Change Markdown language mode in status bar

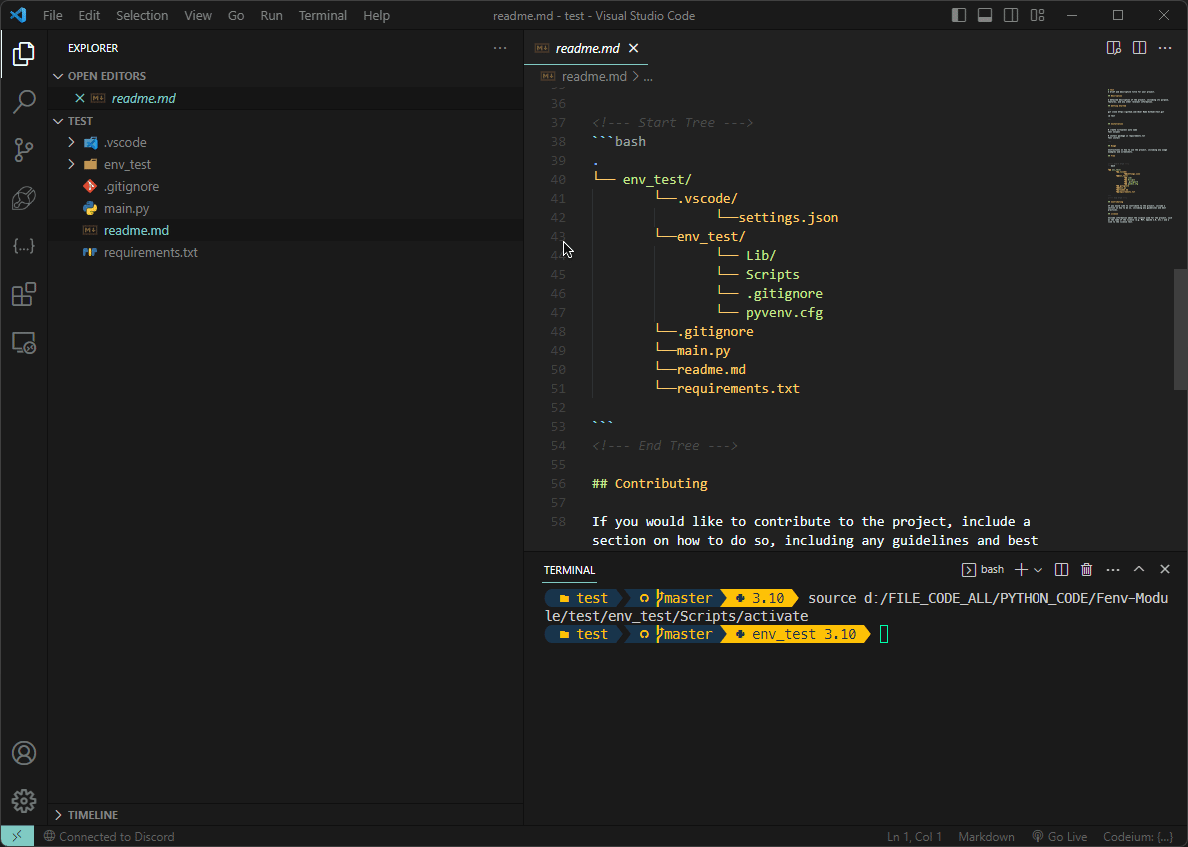986,837
